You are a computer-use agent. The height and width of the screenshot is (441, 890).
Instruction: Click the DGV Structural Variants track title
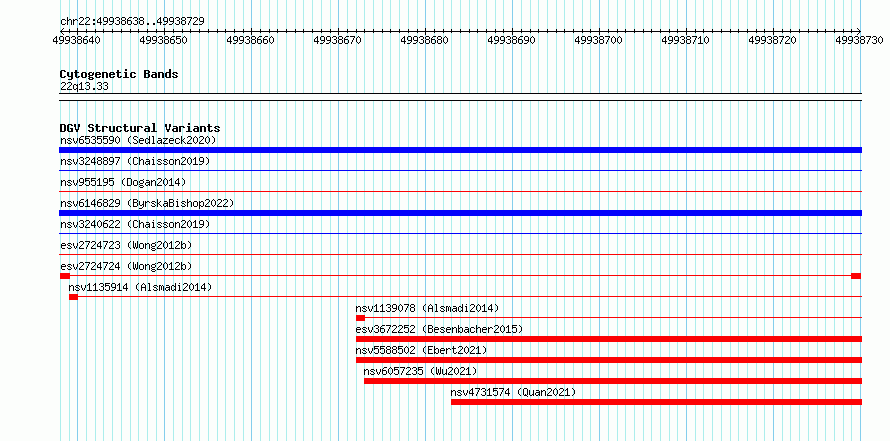tap(140, 128)
